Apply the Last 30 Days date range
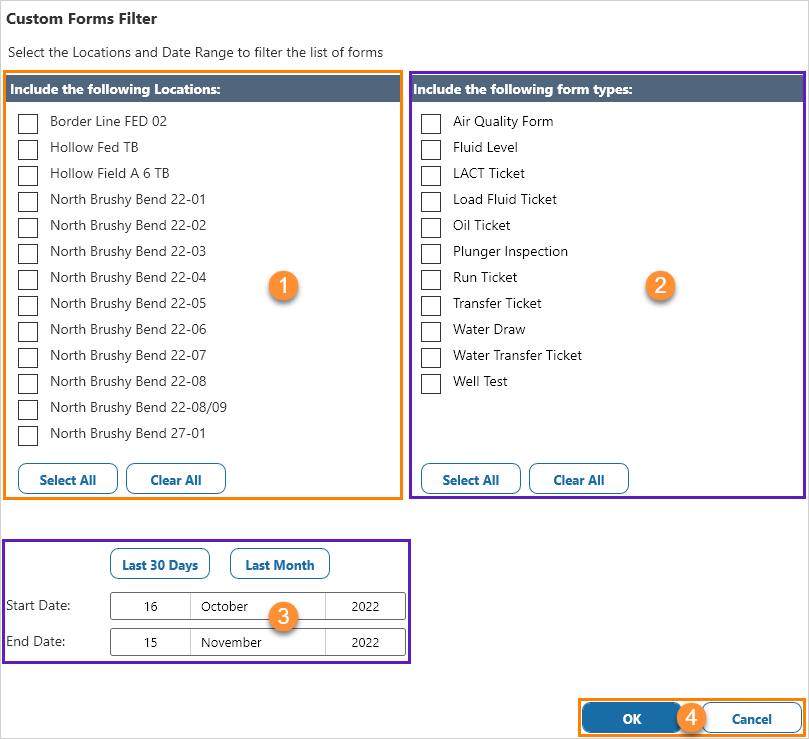 point(160,565)
